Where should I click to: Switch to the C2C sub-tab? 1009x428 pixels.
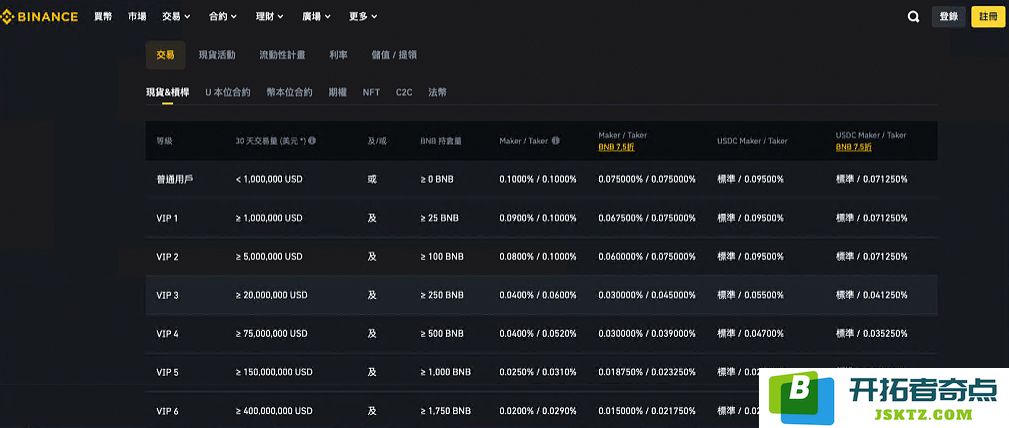pyautogui.click(x=404, y=93)
